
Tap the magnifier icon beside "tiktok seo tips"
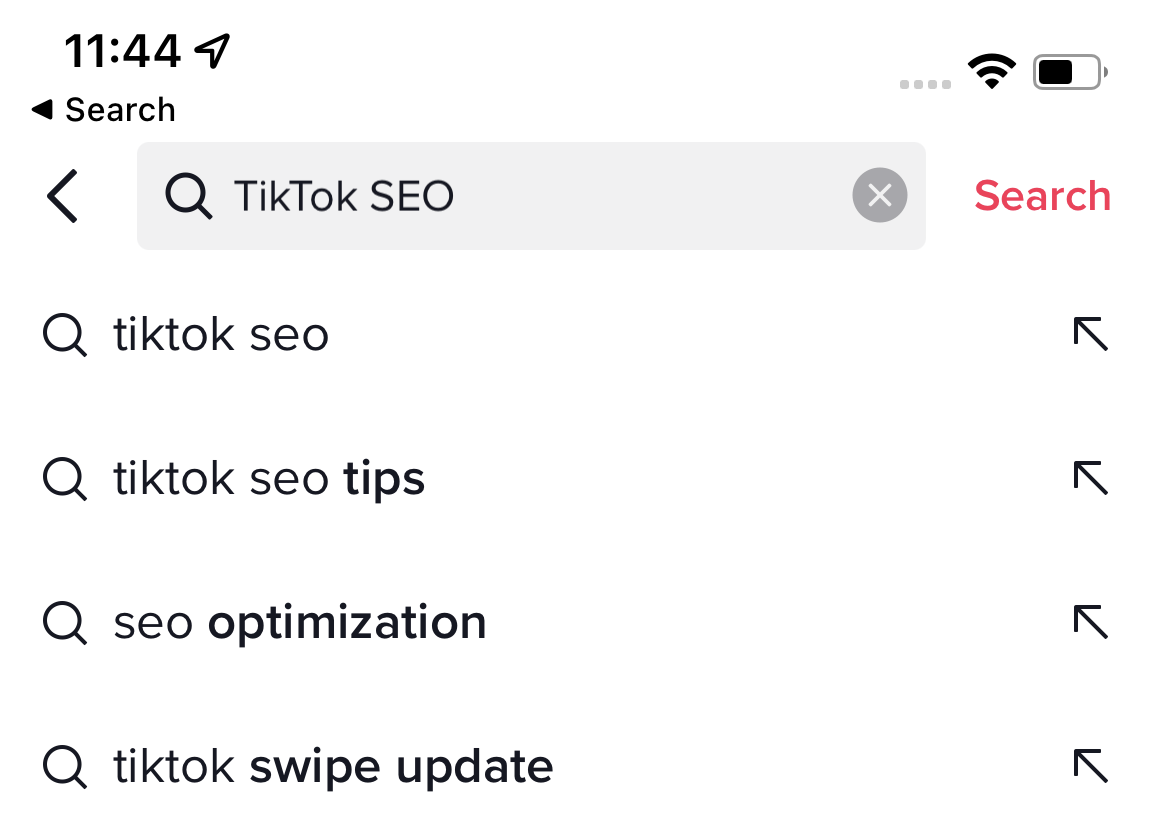(x=63, y=478)
